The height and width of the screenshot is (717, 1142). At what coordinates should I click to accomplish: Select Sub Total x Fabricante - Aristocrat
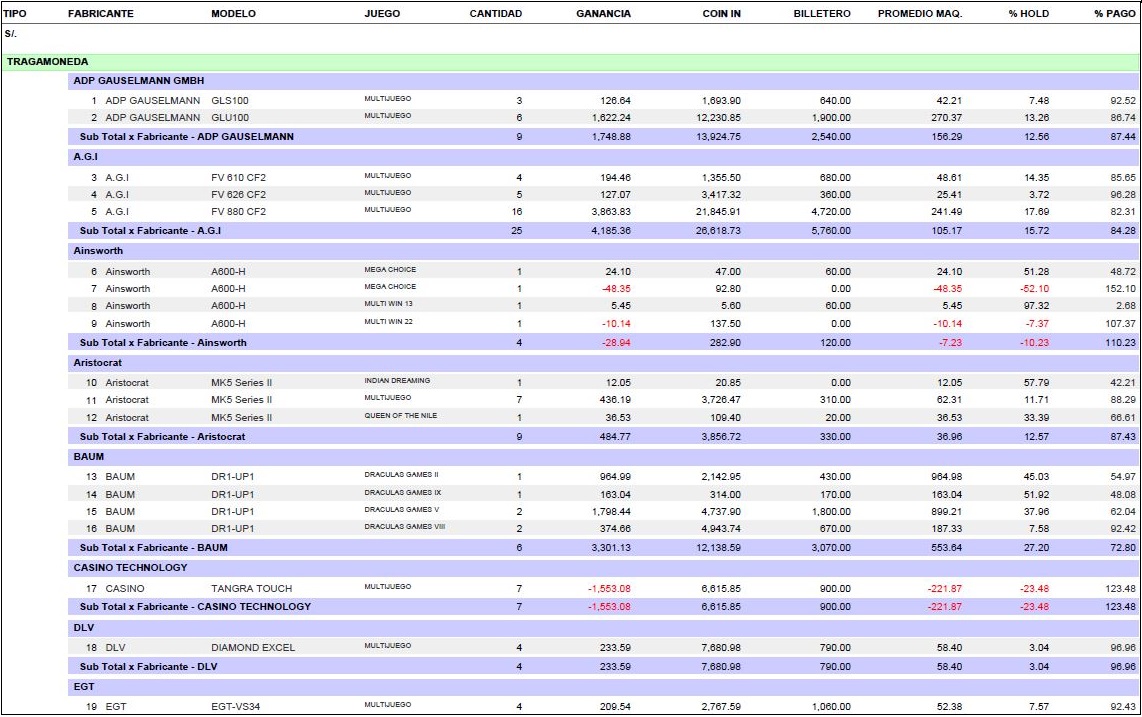click(603, 436)
